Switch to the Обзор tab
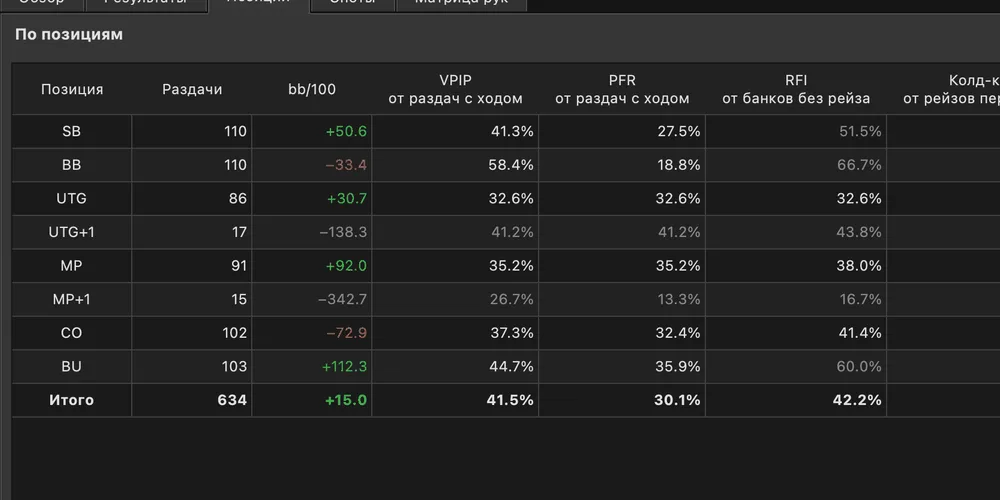The width and height of the screenshot is (1000, 500). [43, 4]
